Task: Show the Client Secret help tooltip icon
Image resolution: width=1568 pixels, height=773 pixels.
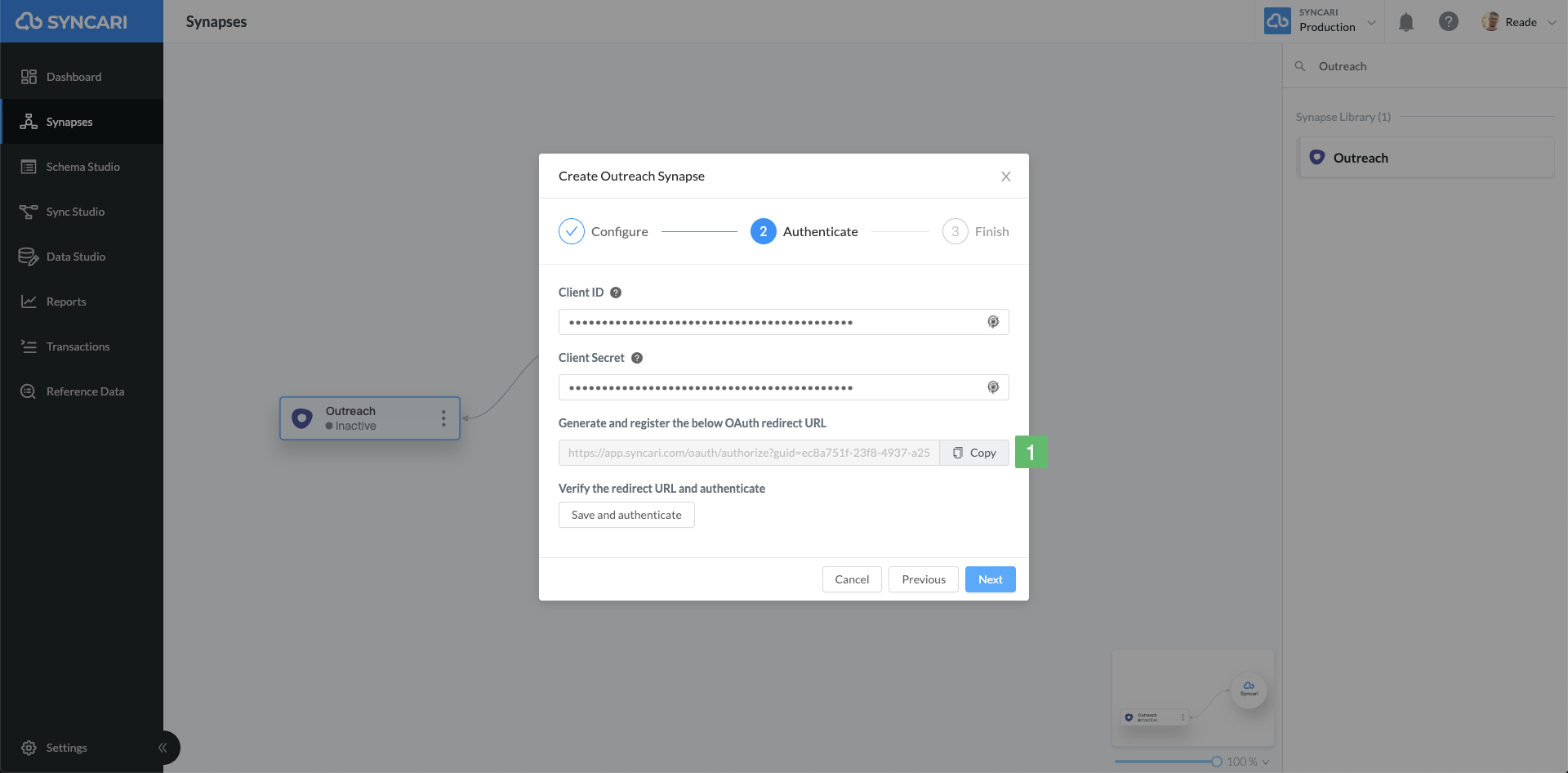Action: (637, 358)
